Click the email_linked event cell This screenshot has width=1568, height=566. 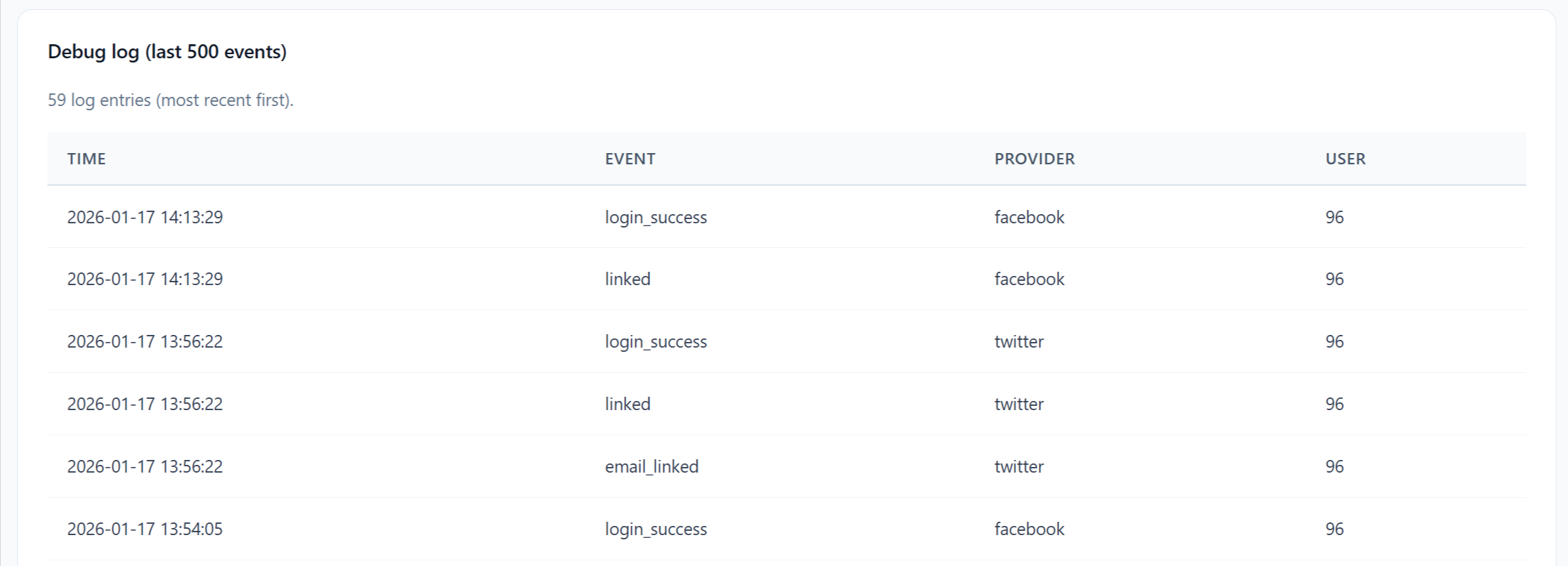[x=652, y=467]
